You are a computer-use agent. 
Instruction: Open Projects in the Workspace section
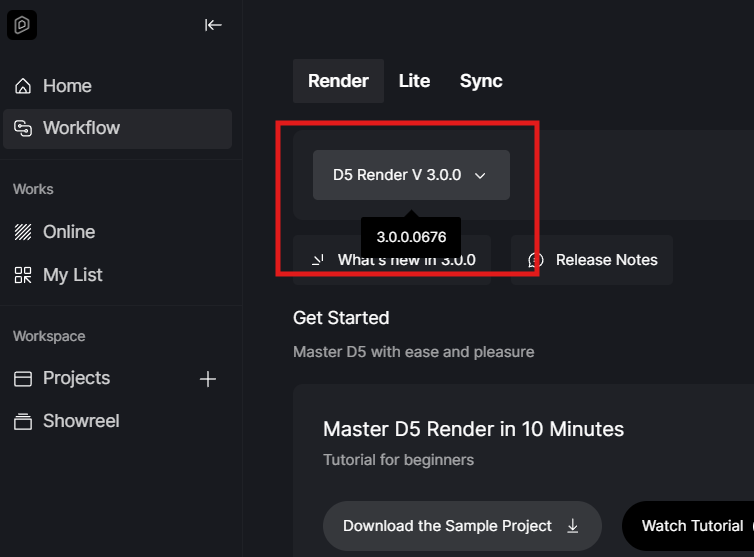pyautogui.click(x=76, y=378)
